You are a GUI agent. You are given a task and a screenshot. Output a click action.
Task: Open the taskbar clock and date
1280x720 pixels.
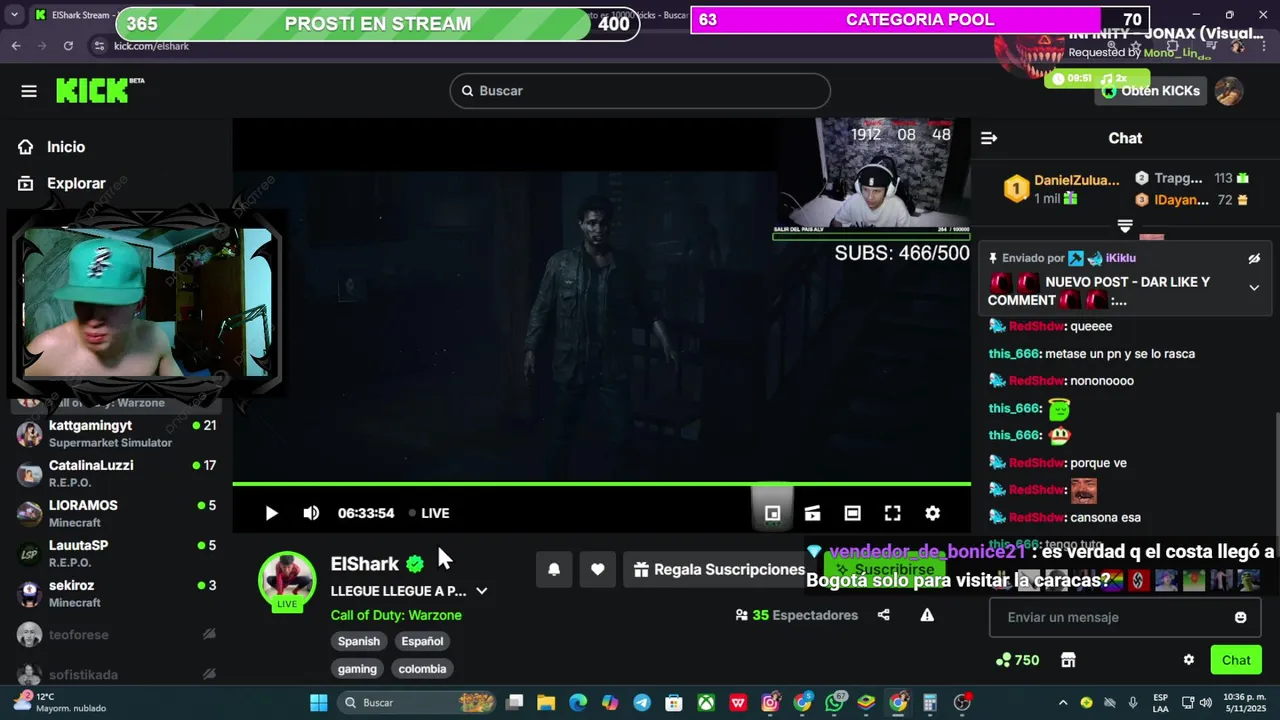click(1244, 703)
